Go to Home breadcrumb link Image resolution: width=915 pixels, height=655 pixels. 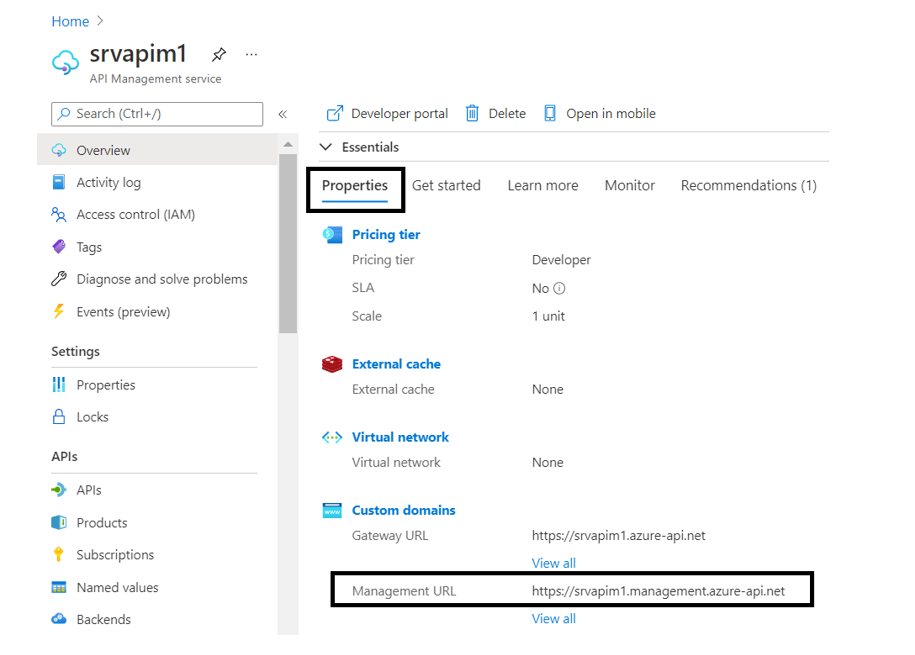70,22
